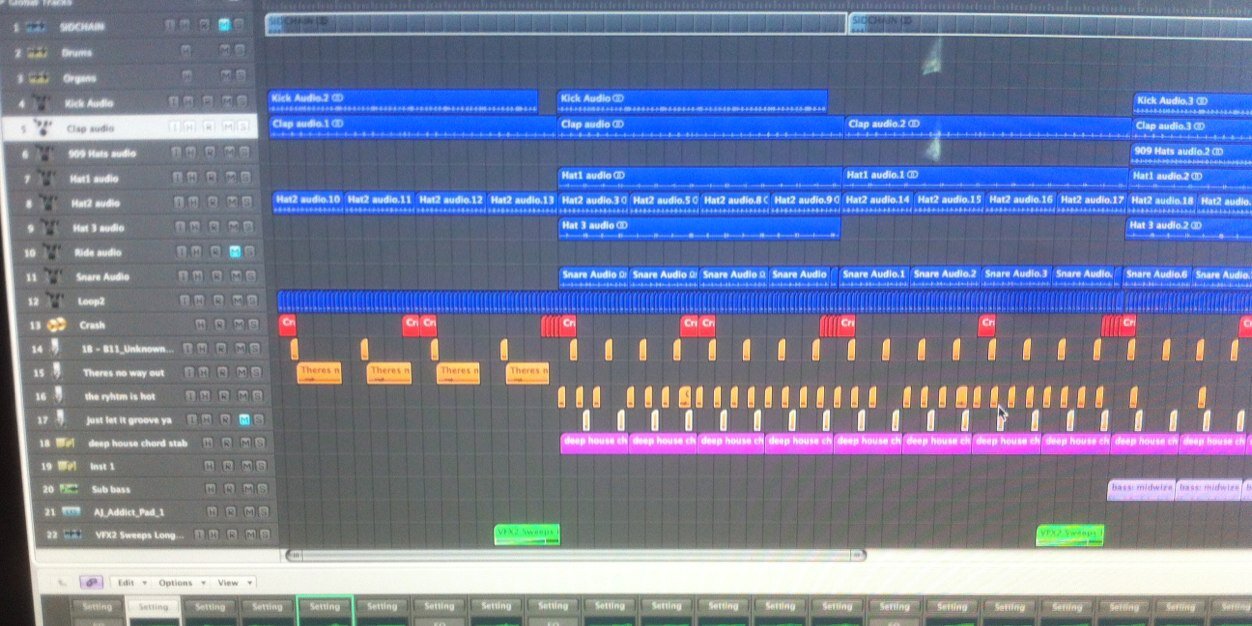Select the Hat2 audio.12 region

[x=451, y=202]
